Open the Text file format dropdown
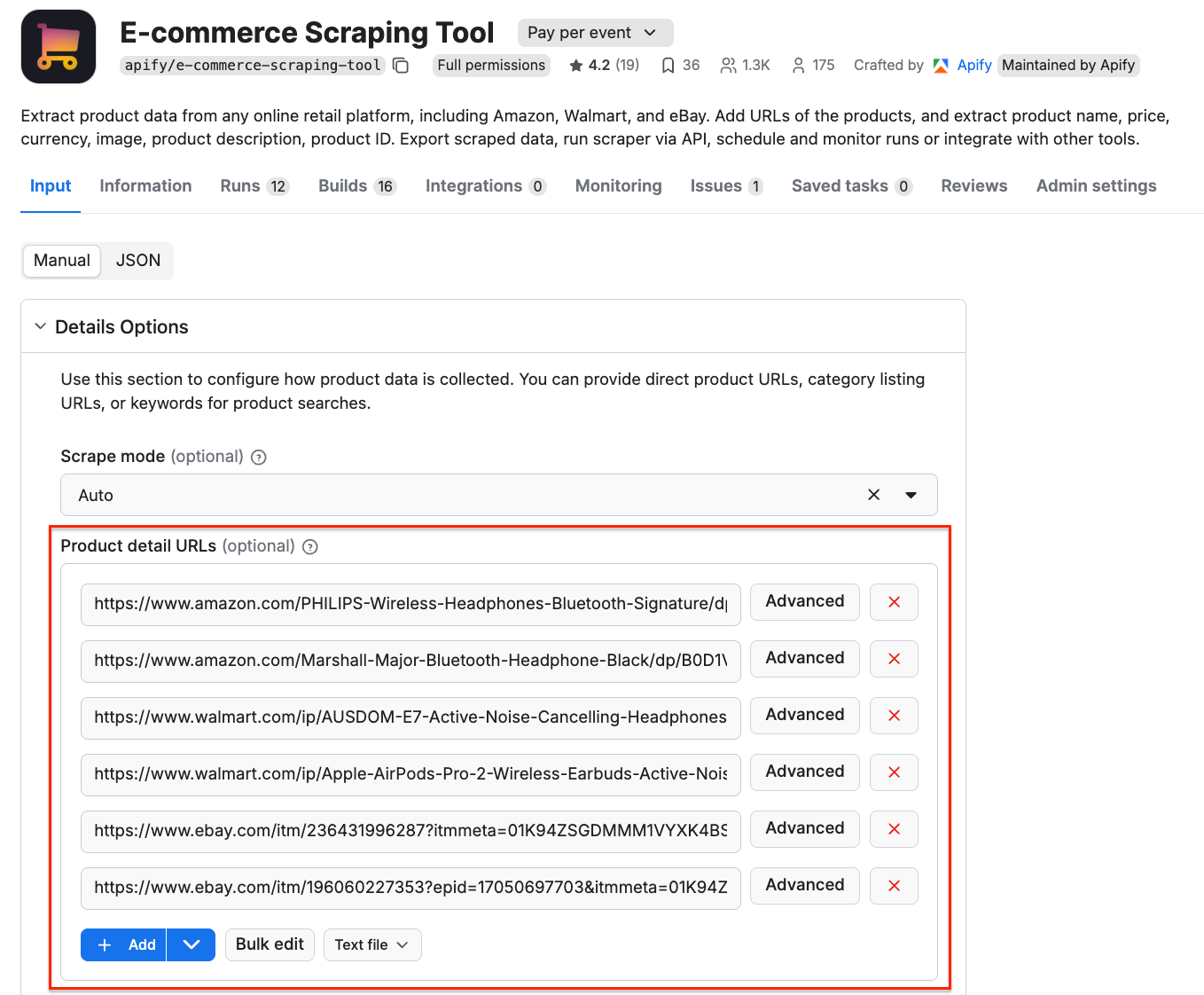 tap(371, 944)
